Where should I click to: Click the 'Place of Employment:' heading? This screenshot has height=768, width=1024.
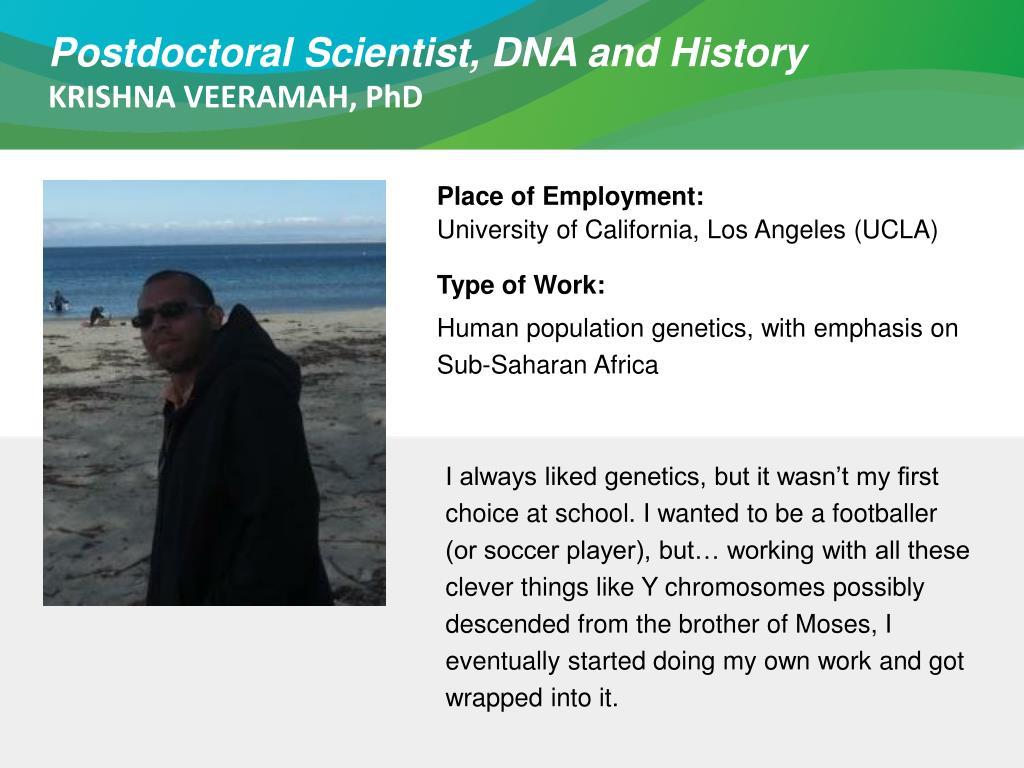(x=570, y=197)
